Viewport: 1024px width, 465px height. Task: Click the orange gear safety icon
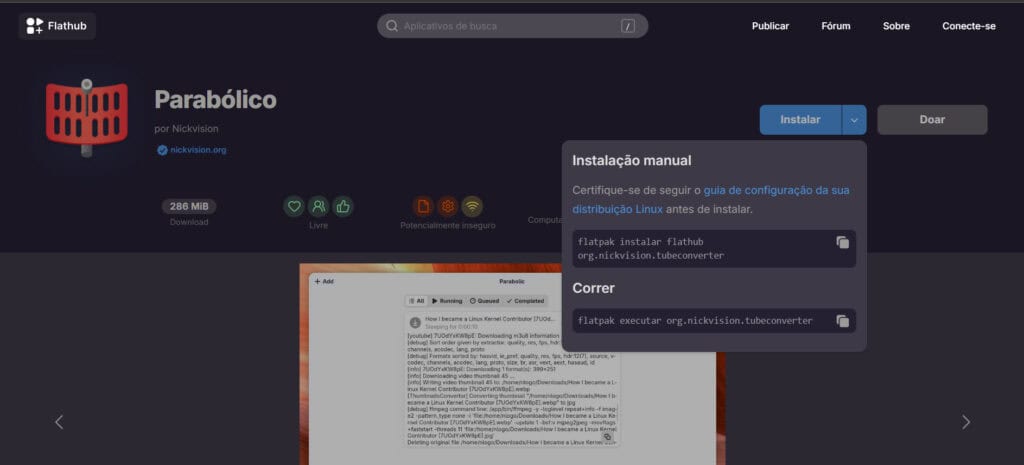point(448,206)
